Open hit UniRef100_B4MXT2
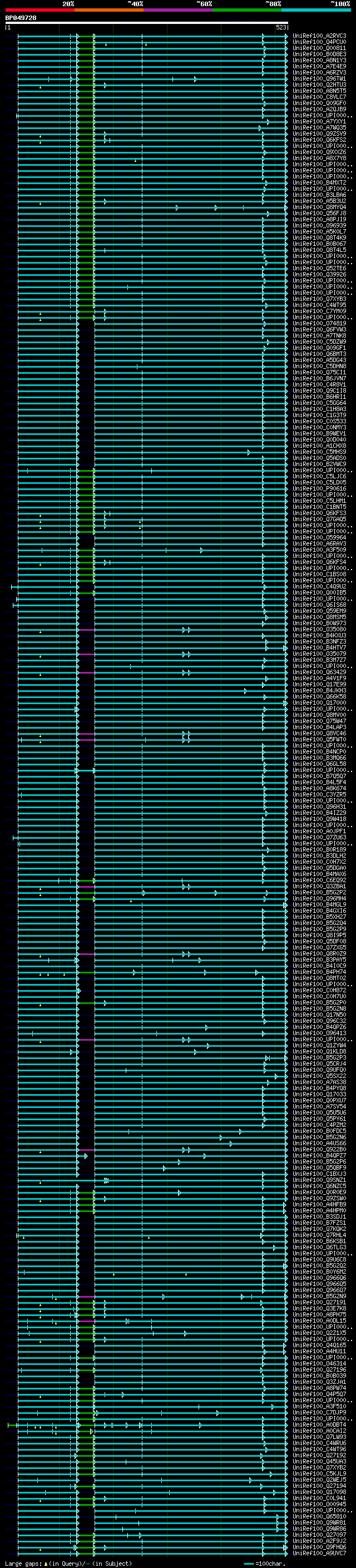The height and width of the screenshot is (1568, 356). point(319,182)
